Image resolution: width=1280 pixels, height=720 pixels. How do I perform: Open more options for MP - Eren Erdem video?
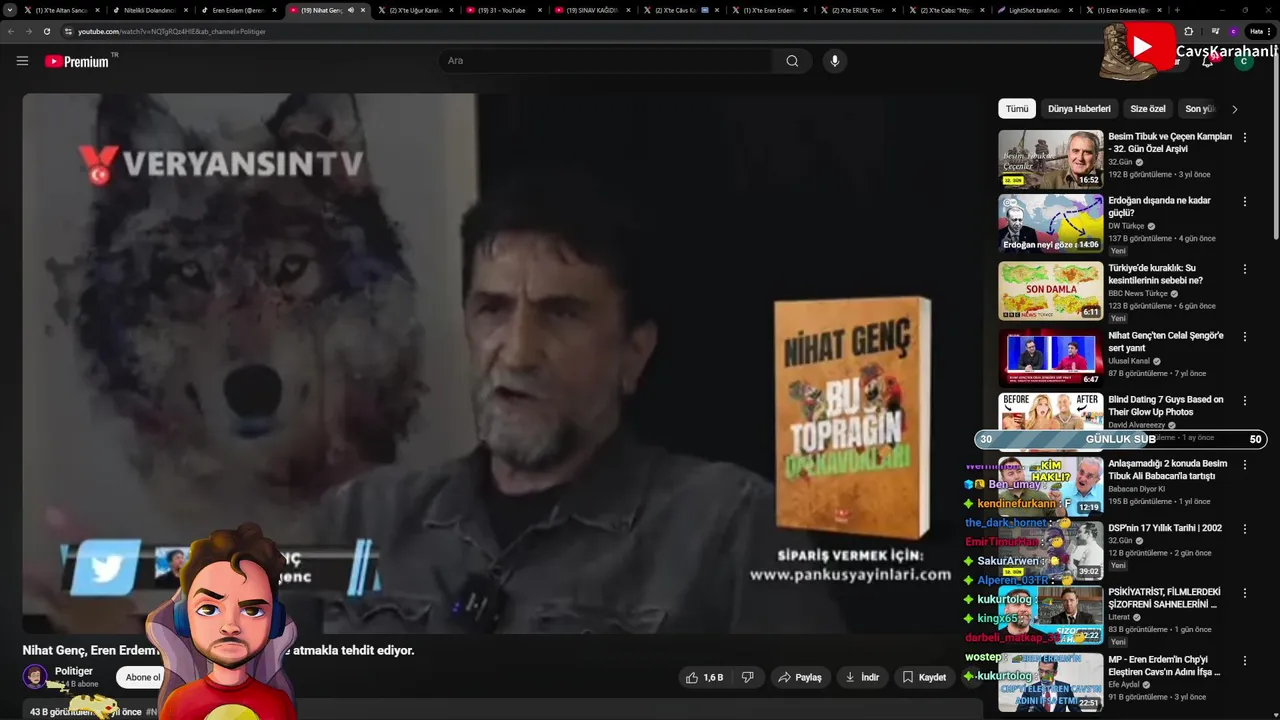click(x=1245, y=660)
